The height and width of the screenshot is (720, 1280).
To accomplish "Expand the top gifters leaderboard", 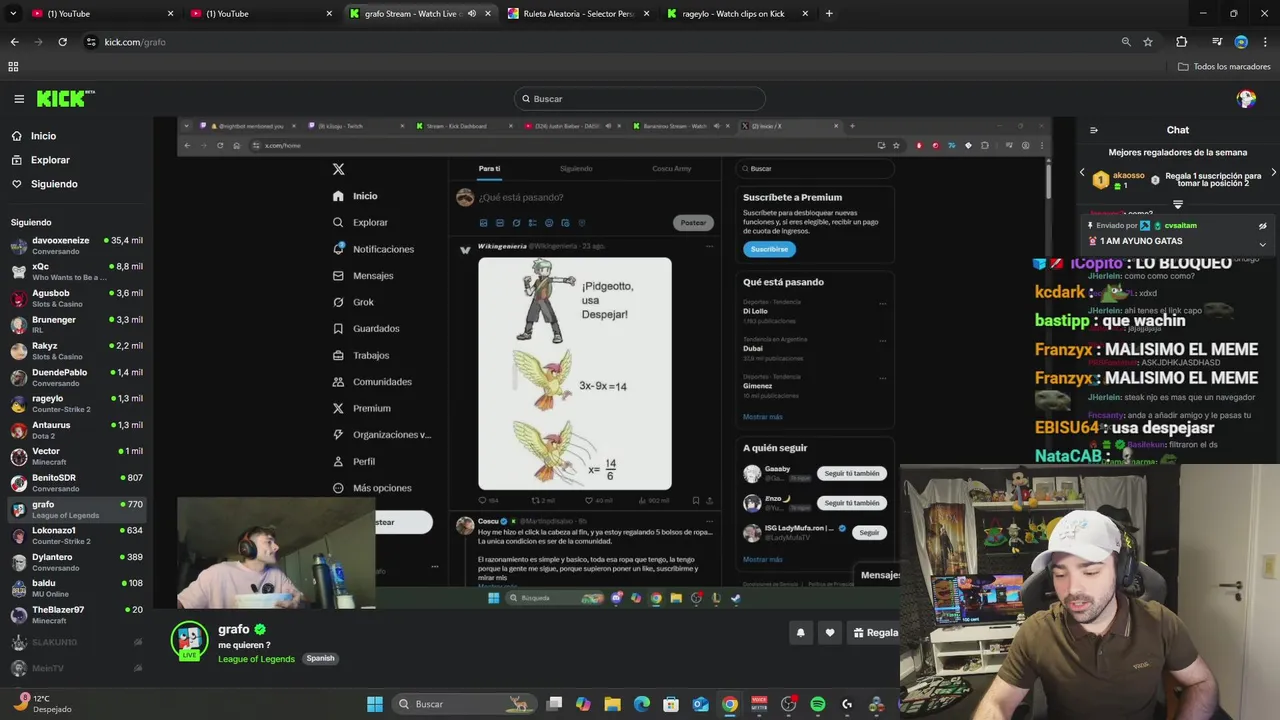I will 1178,204.
